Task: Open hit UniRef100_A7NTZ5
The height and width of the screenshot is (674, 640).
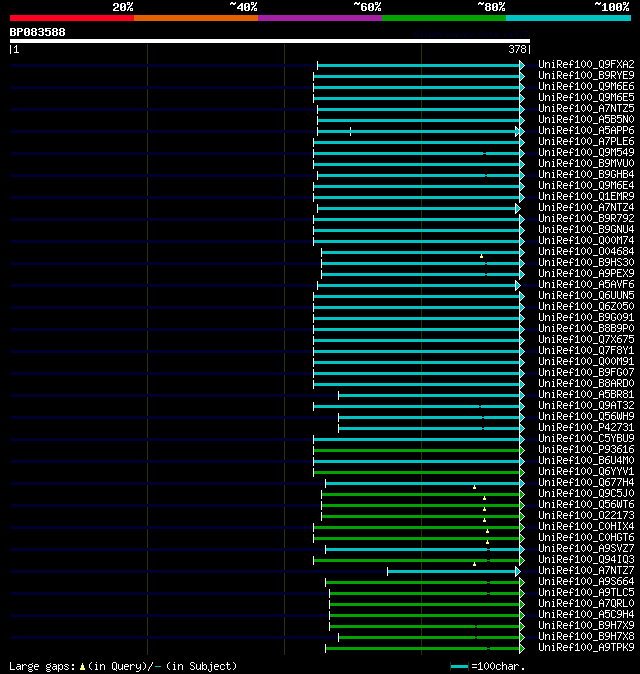Action: pyautogui.click(x=586, y=108)
